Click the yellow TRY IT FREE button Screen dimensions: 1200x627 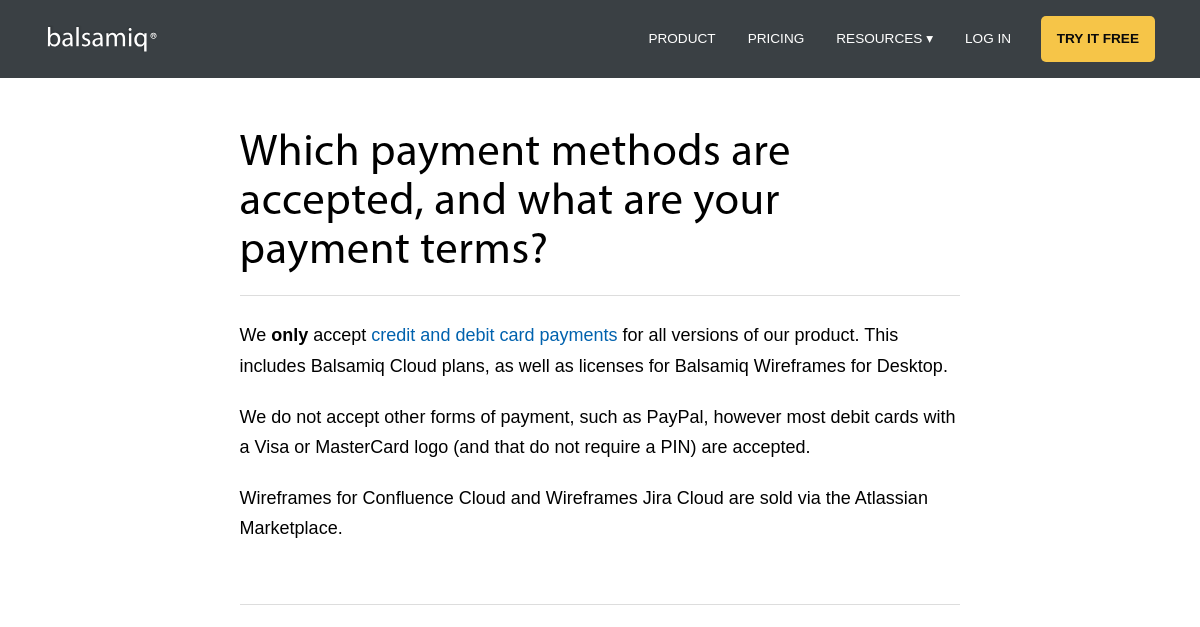(1097, 38)
